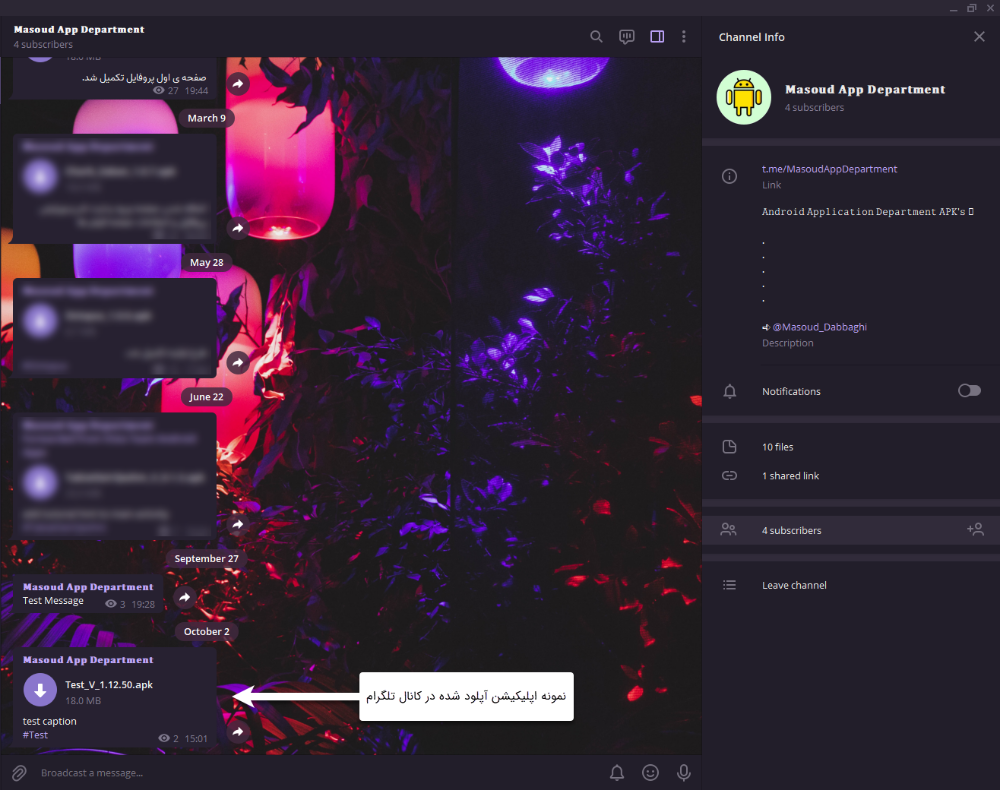Forward the message sent at 19:44
This screenshot has height=790, width=1000.
tap(238, 84)
